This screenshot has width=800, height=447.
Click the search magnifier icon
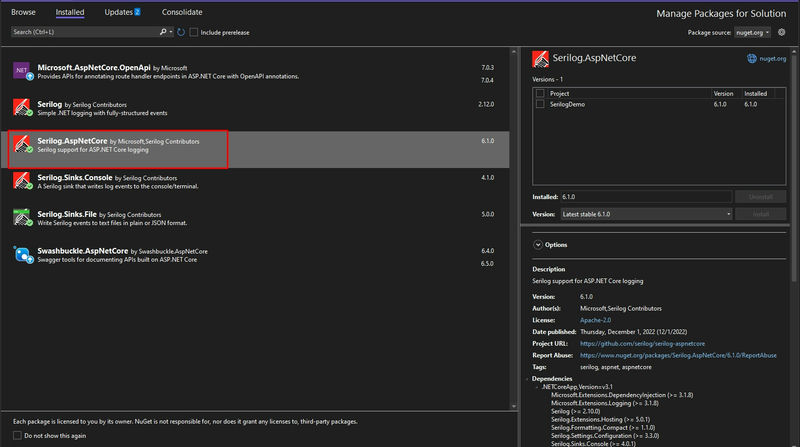tap(163, 32)
